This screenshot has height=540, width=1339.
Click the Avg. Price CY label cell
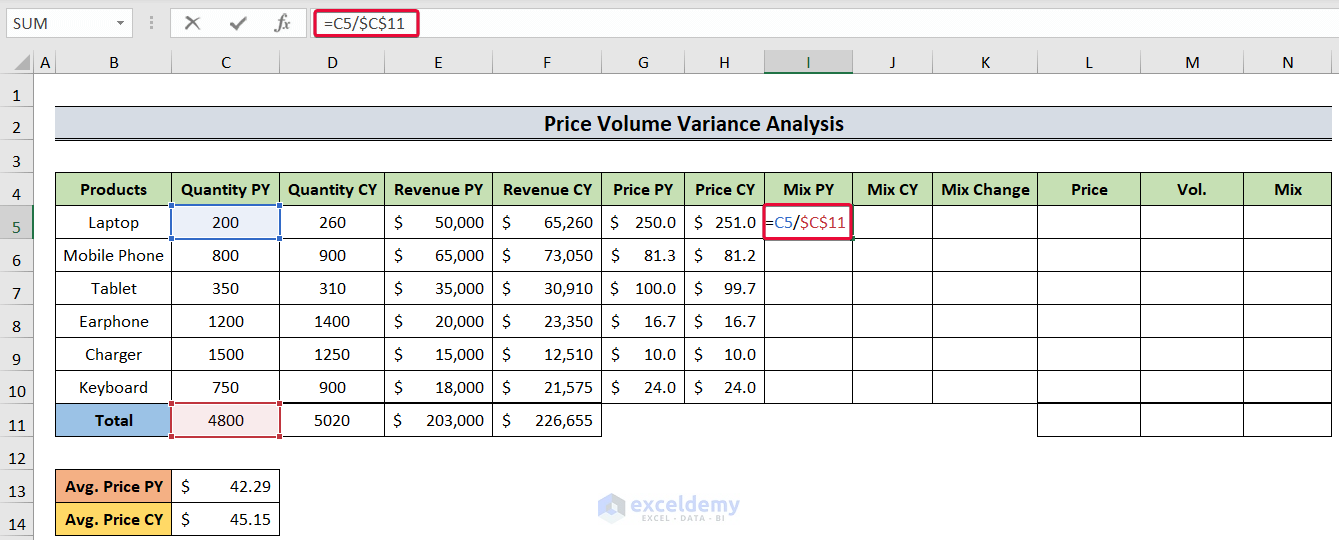(113, 520)
